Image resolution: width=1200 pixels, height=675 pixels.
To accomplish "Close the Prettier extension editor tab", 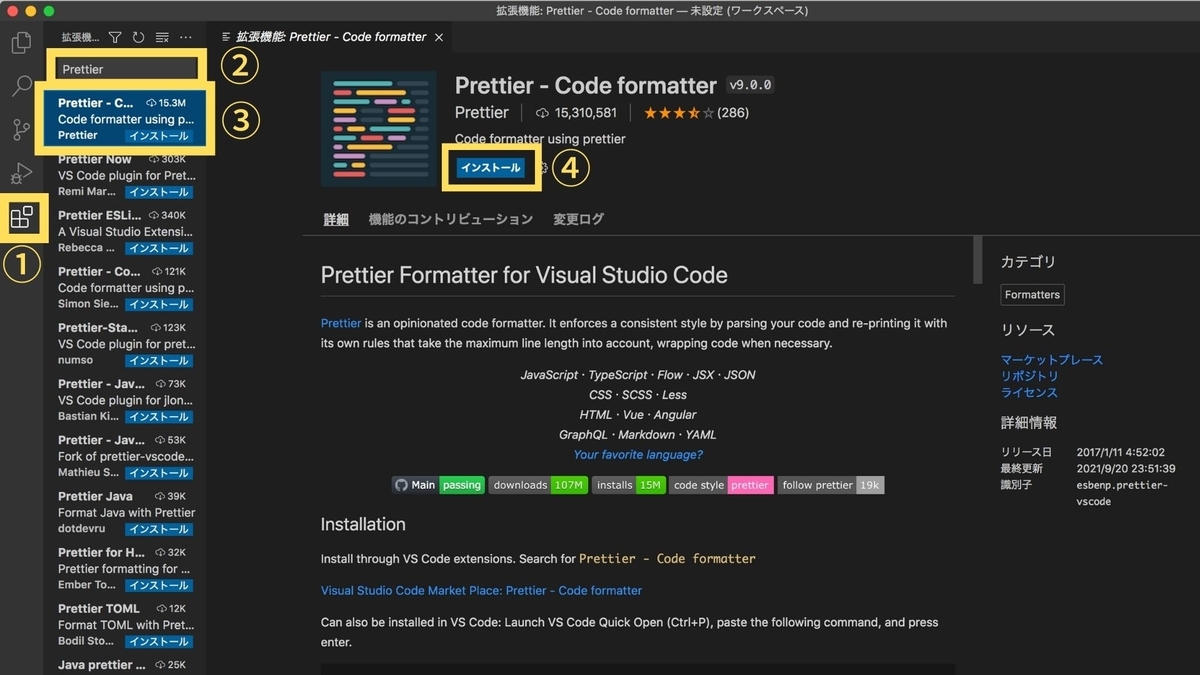I will pyautogui.click(x=438, y=37).
